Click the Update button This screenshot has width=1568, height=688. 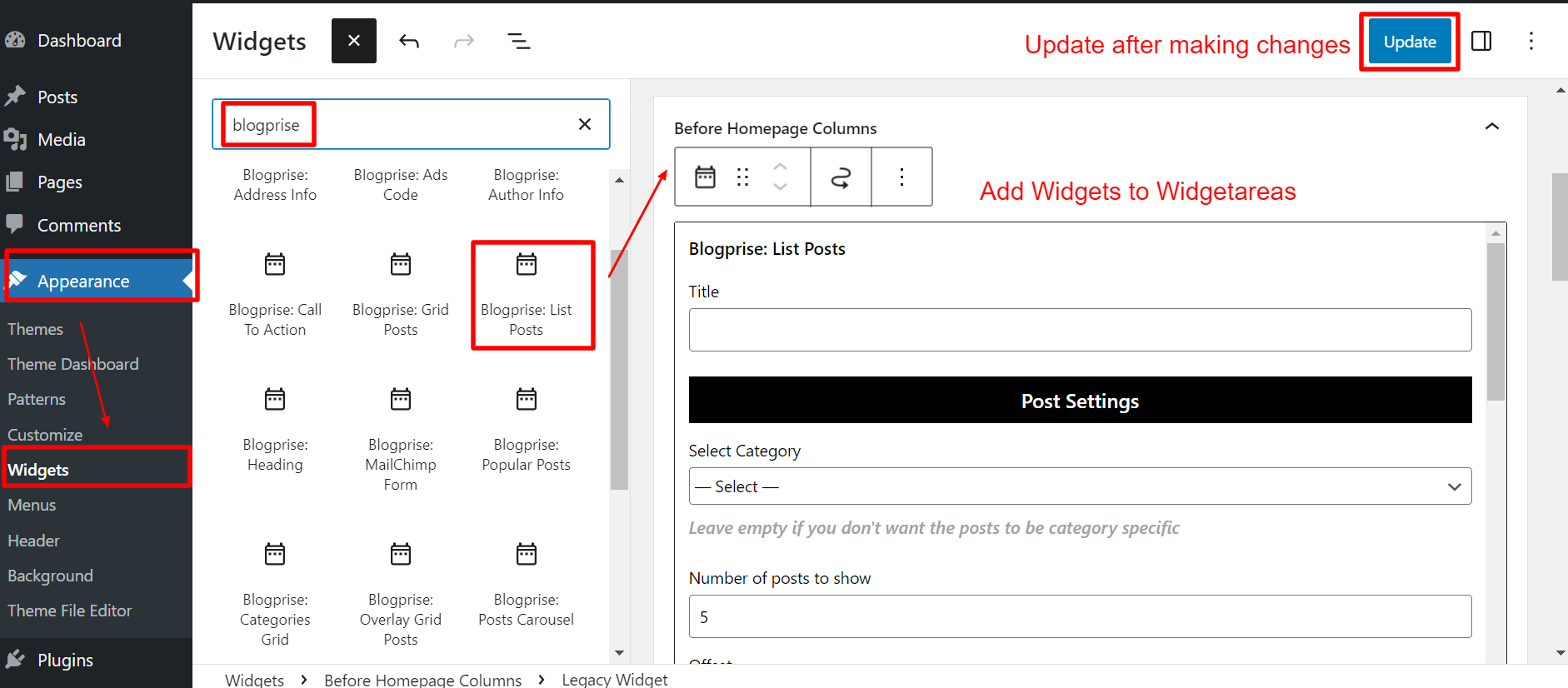pyautogui.click(x=1410, y=42)
